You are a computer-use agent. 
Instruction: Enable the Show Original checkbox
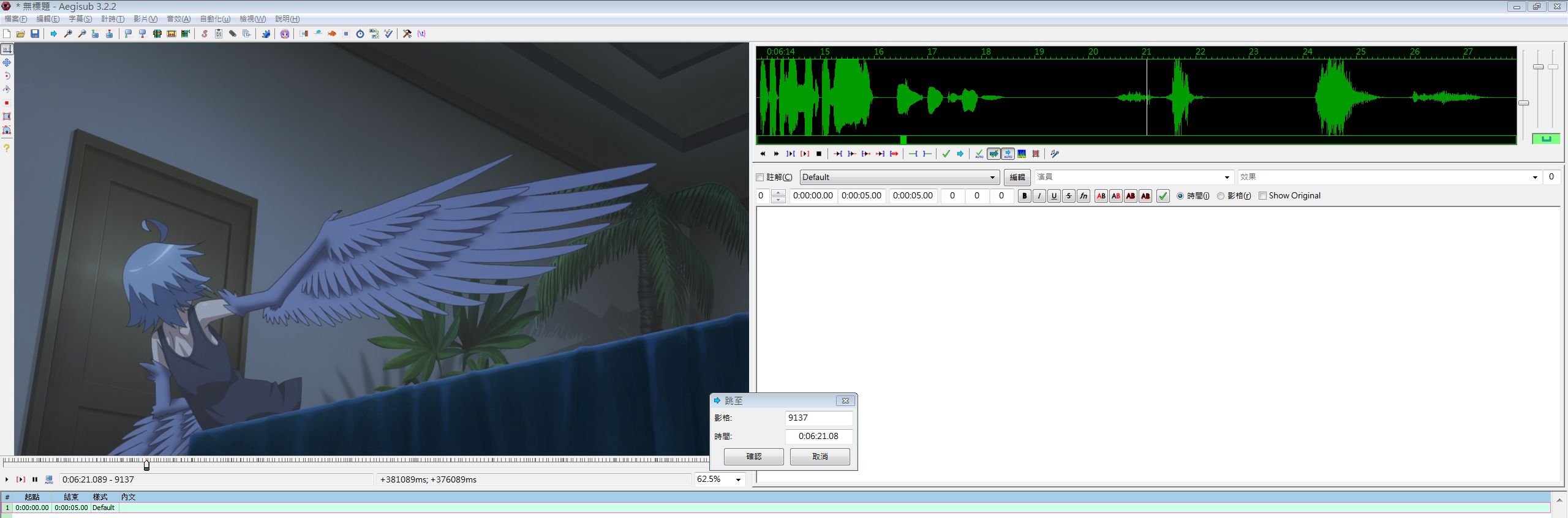(x=1262, y=196)
